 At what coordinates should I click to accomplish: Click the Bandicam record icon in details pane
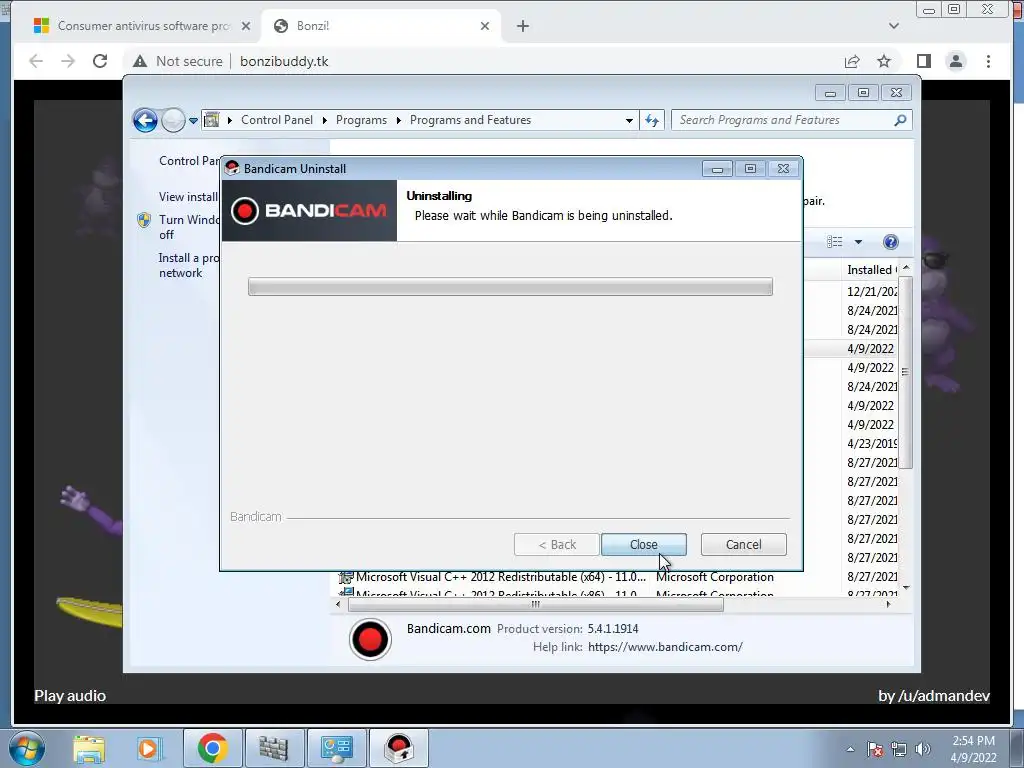[370, 639]
